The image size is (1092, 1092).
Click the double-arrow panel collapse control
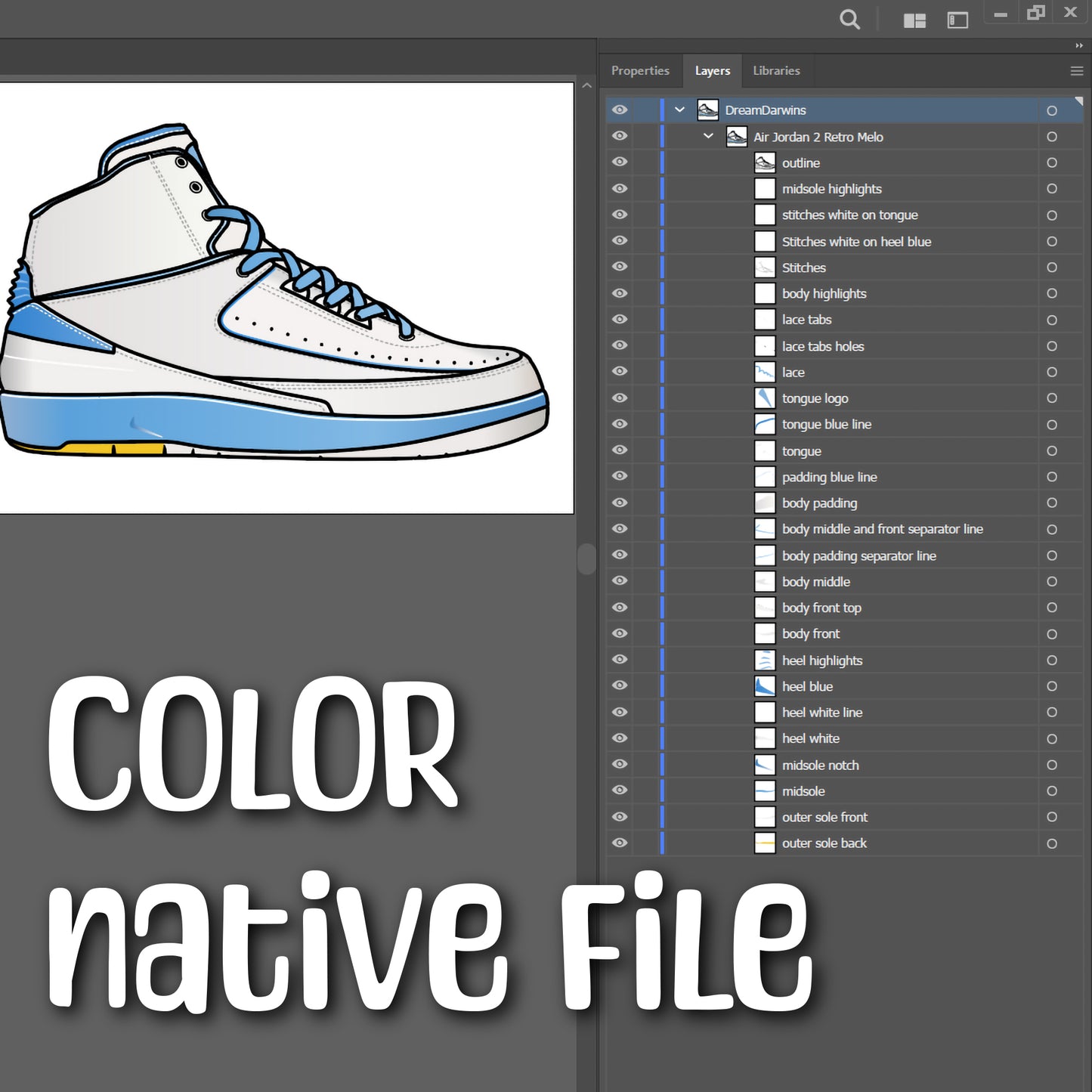tap(1079, 45)
